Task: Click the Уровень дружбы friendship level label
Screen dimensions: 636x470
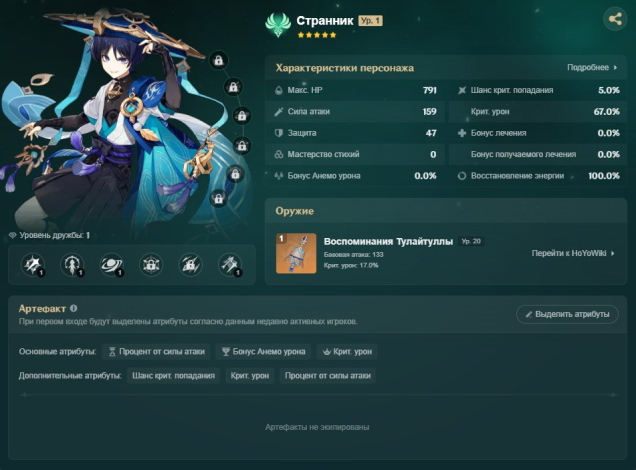Action: (49, 235)
